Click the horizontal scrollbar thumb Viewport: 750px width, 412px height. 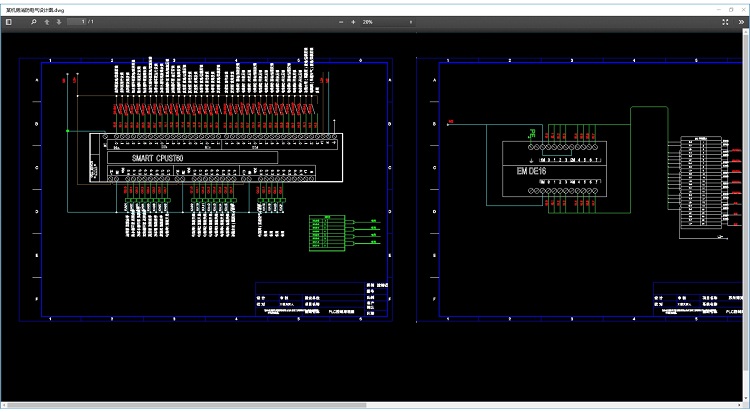tap(185, 406)
